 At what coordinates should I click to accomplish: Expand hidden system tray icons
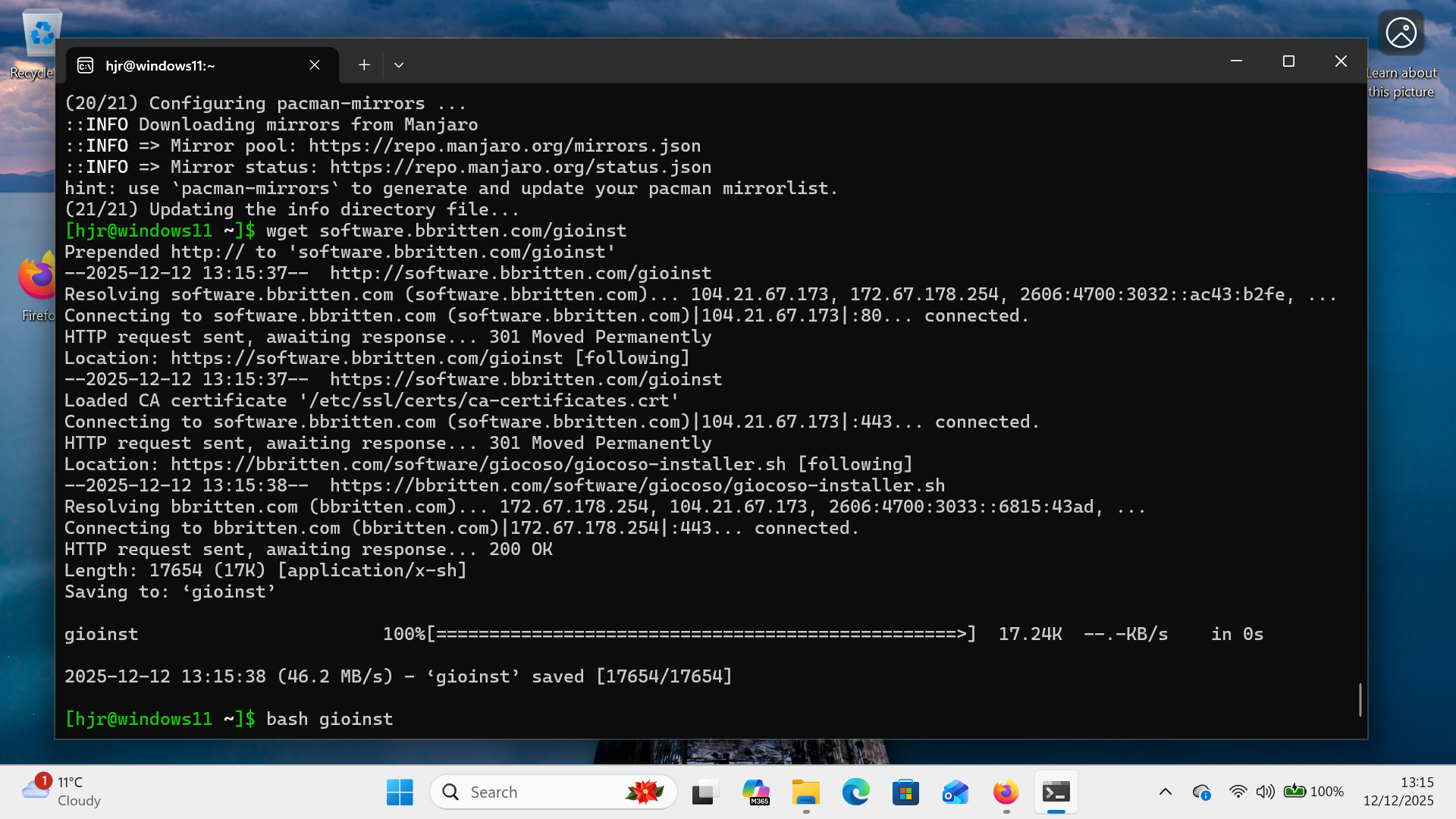(x=1166, y=791)
